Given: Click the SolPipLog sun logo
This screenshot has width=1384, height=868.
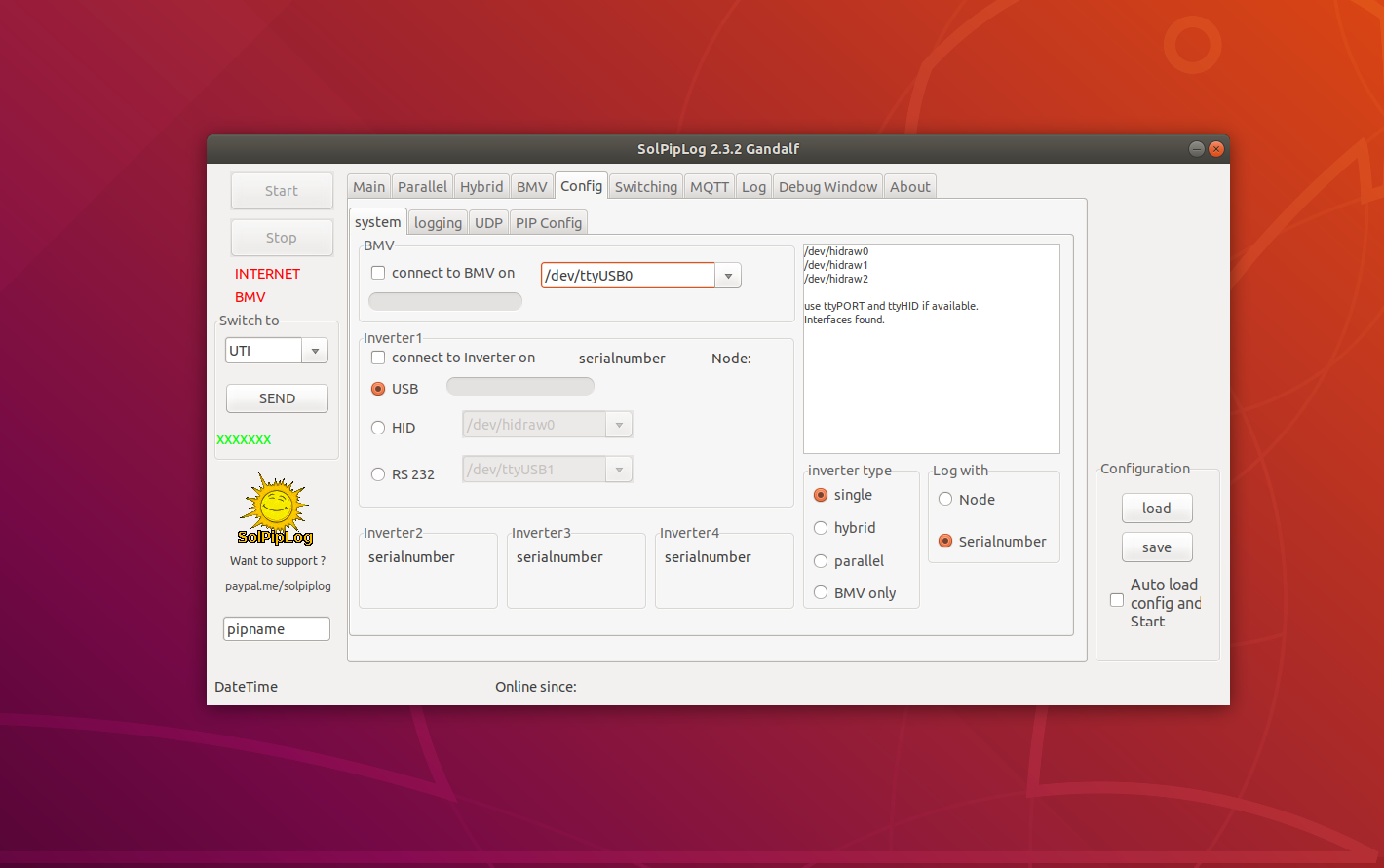Looking at the screenshot, I should 277,509.
